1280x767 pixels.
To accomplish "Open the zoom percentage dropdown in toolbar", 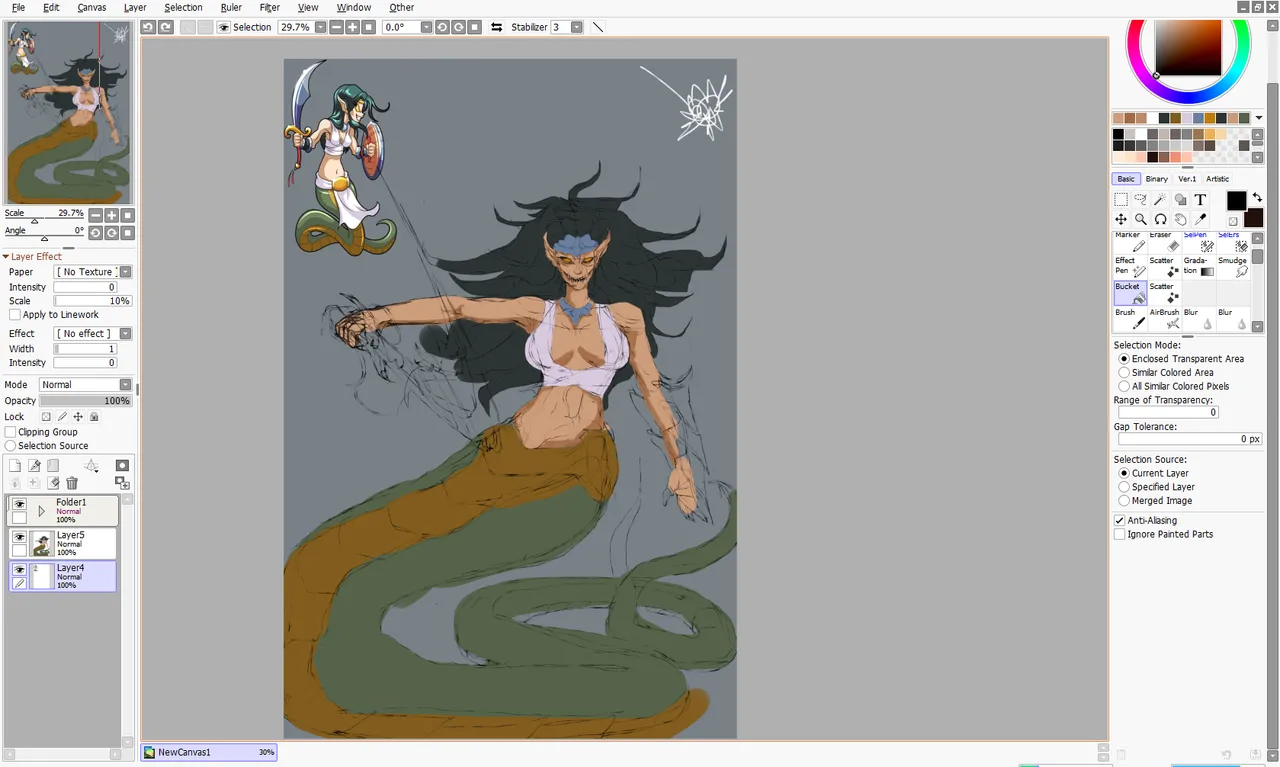I will tap(320, 27).
